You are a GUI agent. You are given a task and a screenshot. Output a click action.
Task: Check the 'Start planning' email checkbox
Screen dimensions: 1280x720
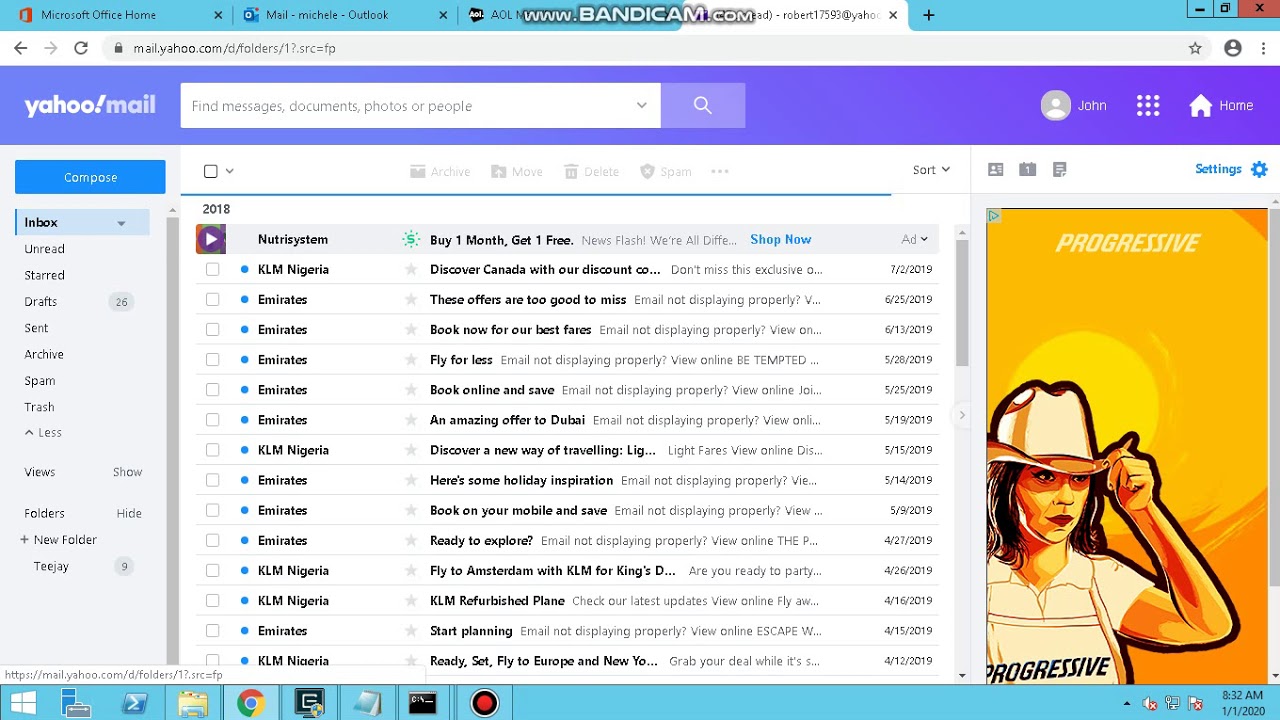click(x=212, y=630)
